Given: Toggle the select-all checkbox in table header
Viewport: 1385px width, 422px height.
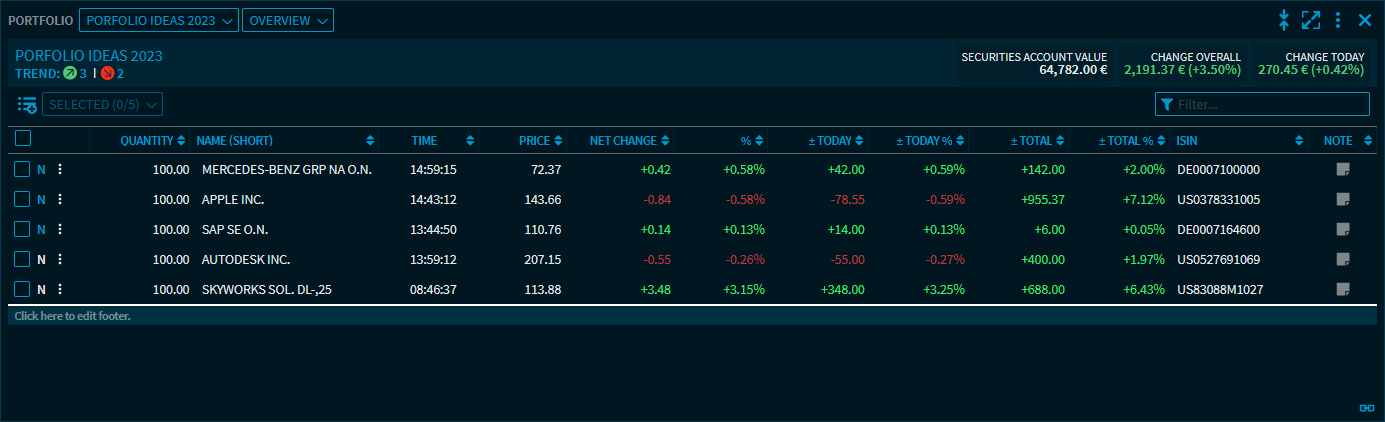Looking at the screenshot, I should pyautogui.click(x=23, y=139).
